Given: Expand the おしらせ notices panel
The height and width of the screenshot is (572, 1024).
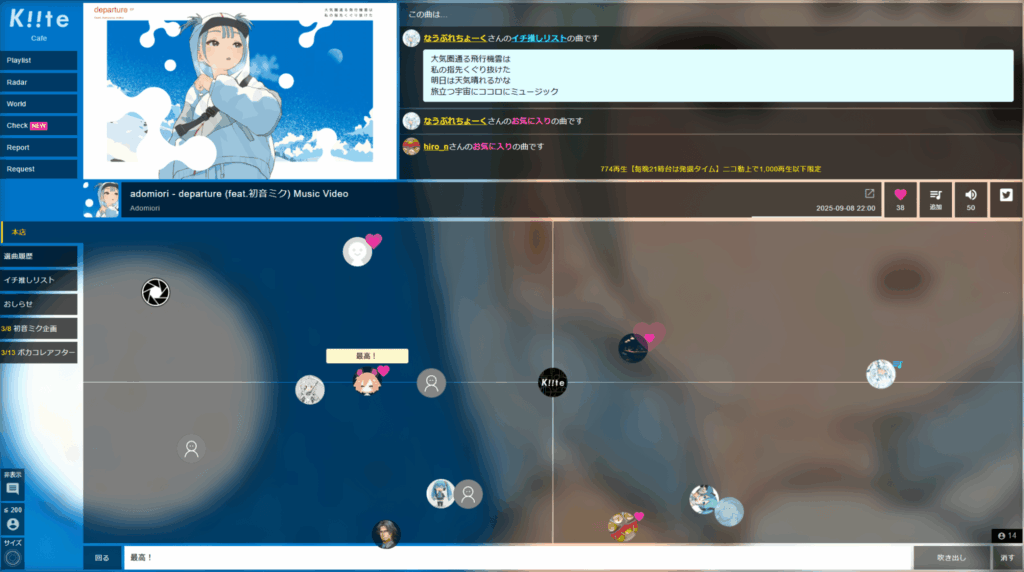Looking at the screenshot, I should [39, 304].
